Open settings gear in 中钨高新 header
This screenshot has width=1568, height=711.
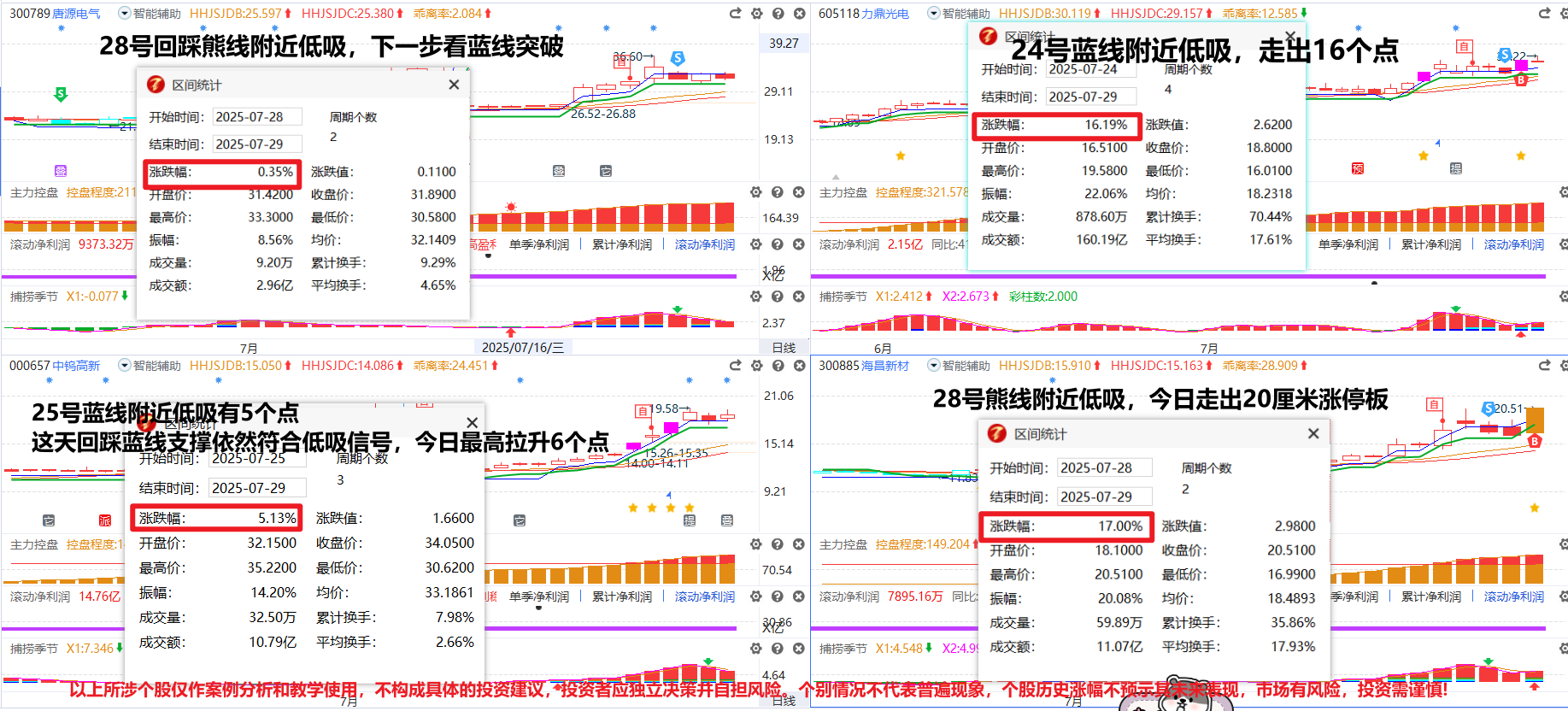(756, 366)
